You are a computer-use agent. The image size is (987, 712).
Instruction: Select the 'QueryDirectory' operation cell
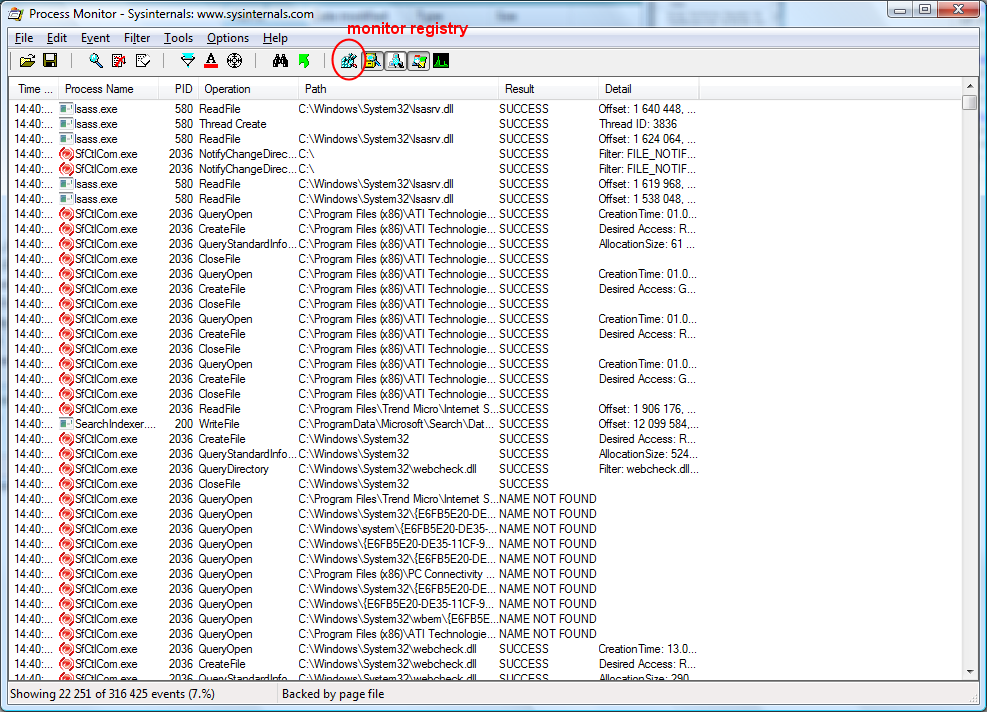[x=233, y=469]
